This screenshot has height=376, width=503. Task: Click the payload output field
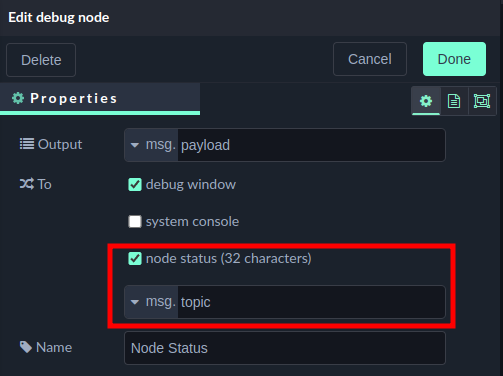point(311,145)
